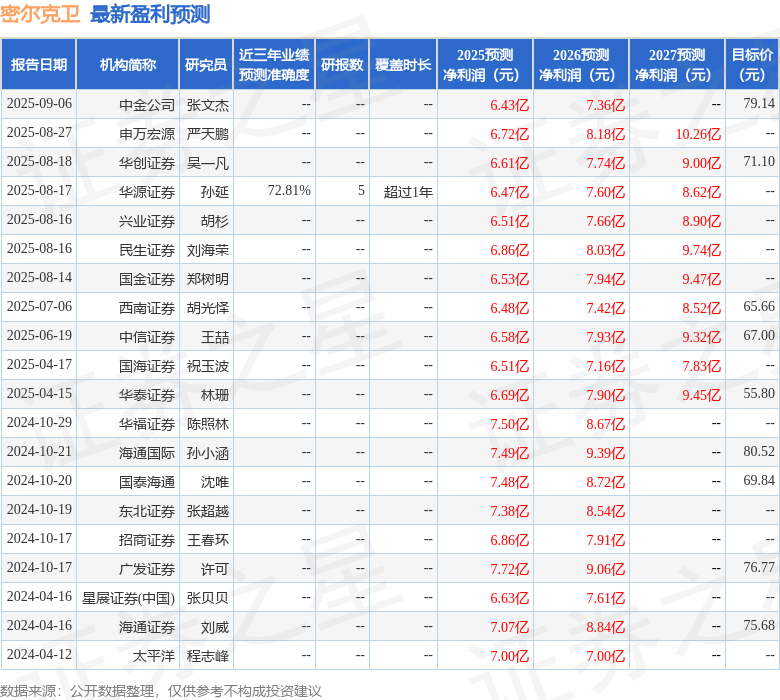780x700 pixels.
Task: Click target price 79.14
Action: coord(759,103)
